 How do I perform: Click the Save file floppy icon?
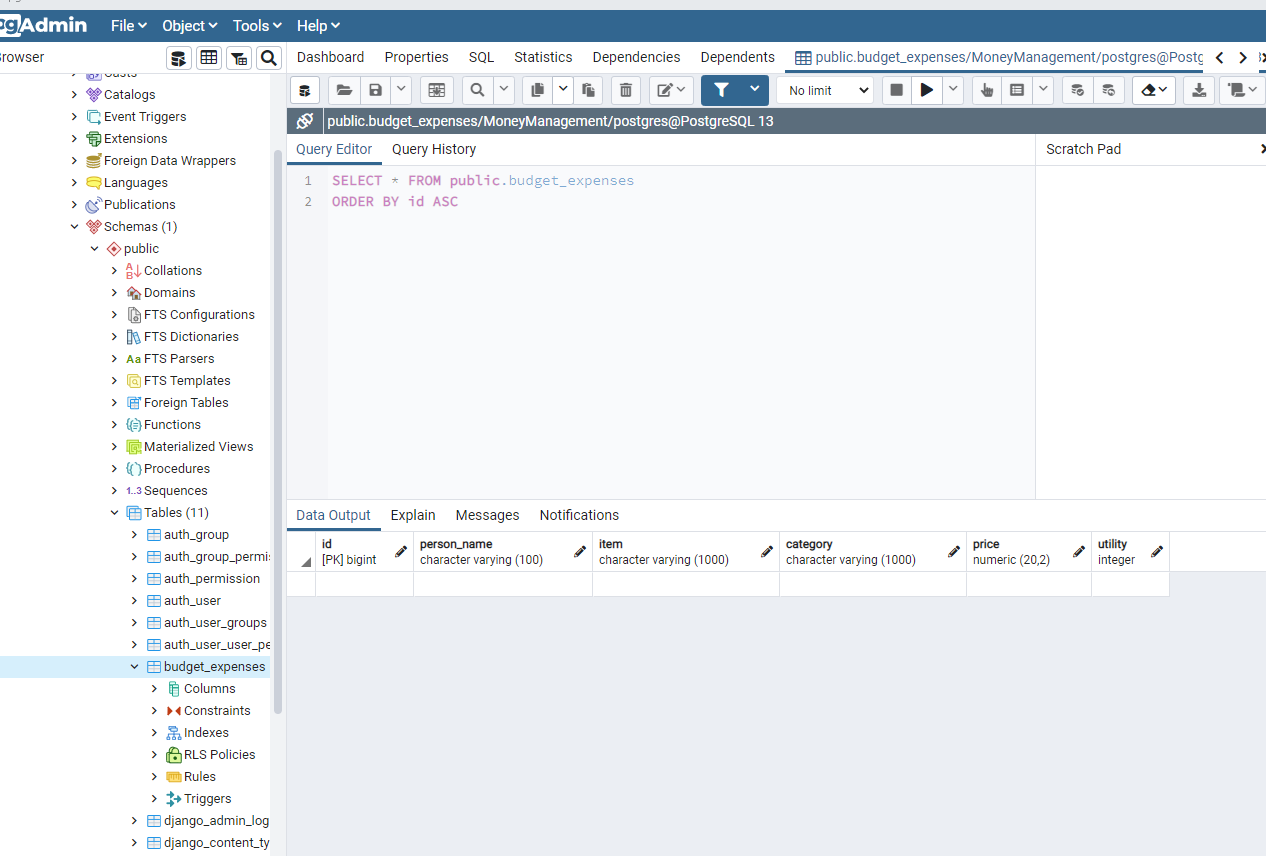coord(375,90)
